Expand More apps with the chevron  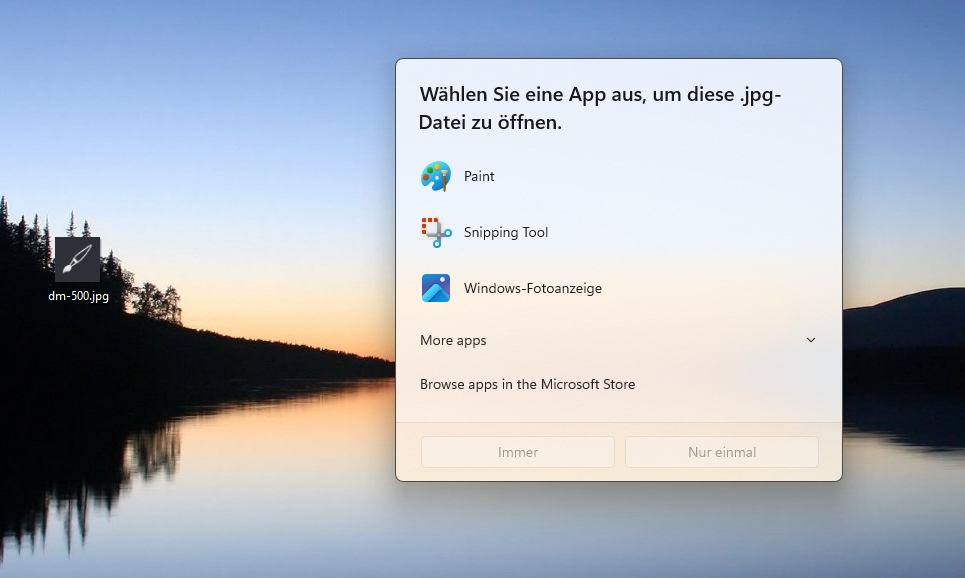[811, 340]
